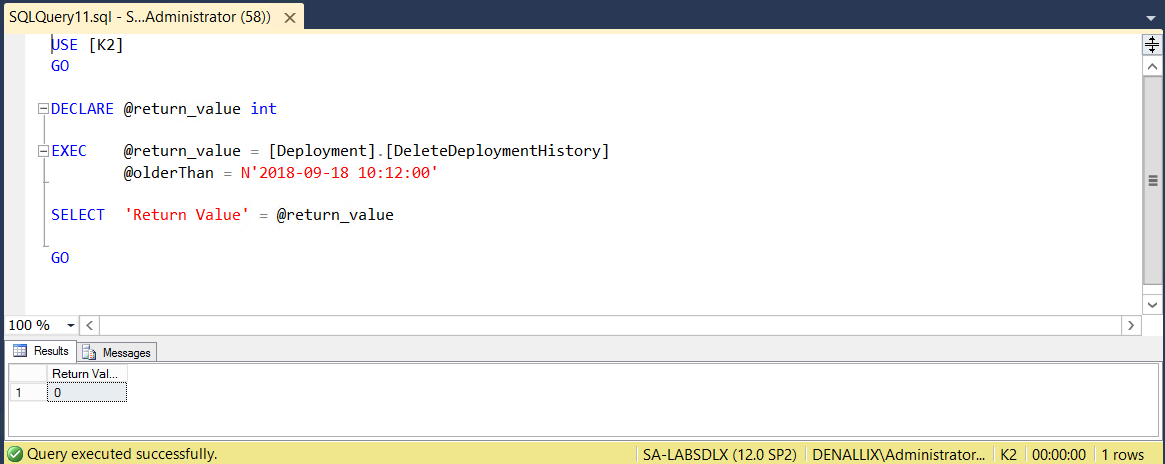Click the last GO statement
1165x464 pixels.
[x=60, y=258]
